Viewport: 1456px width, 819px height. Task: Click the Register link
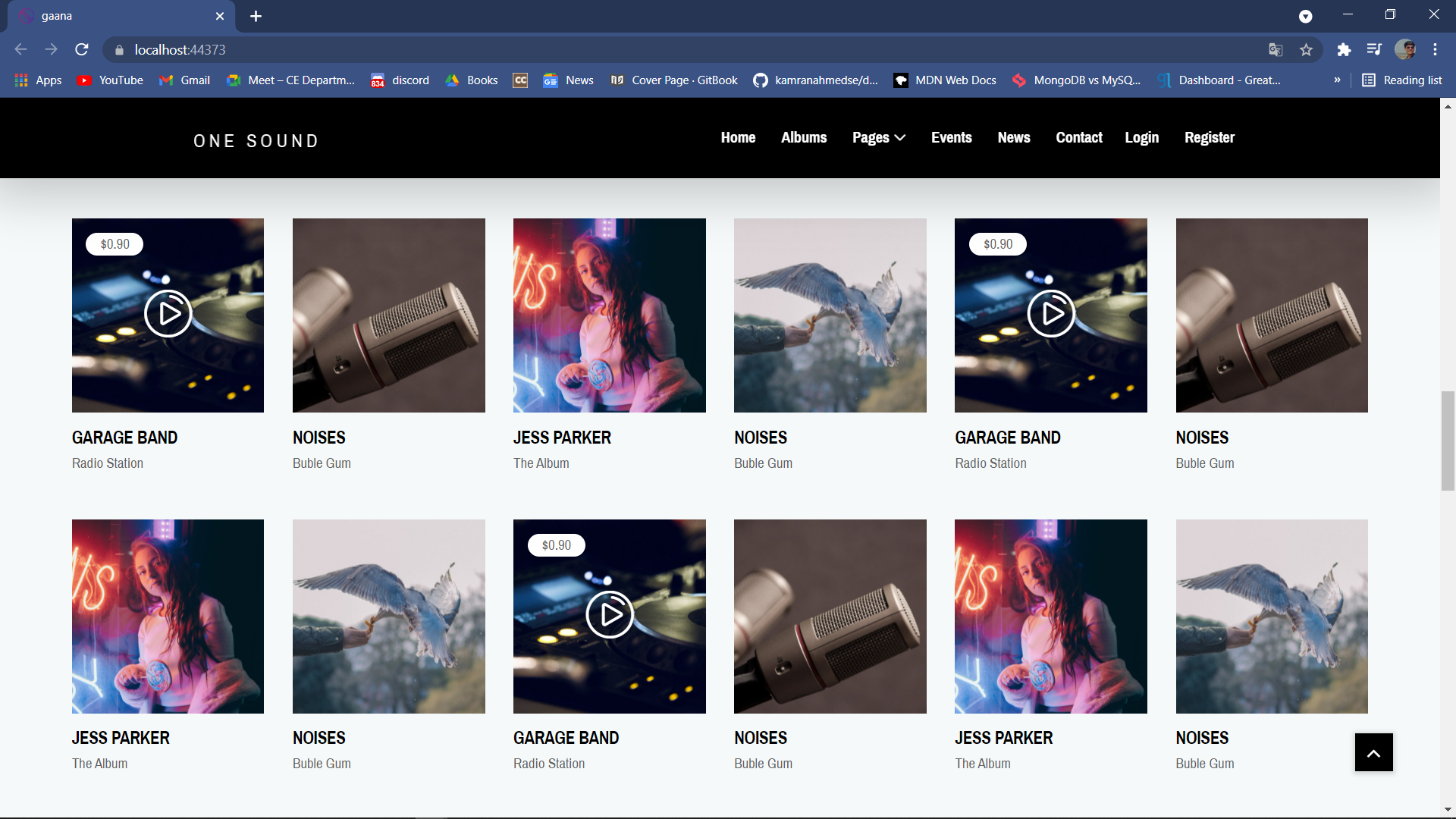pyautogui.click(x=1210, y=137)
